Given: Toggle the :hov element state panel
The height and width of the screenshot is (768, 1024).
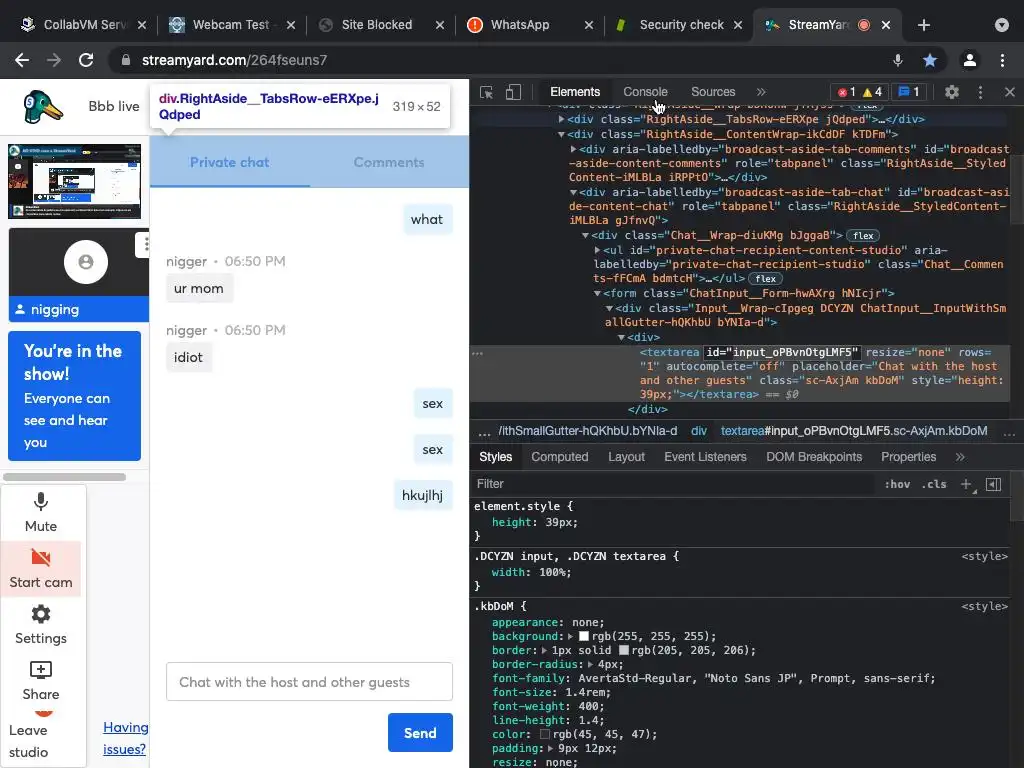Looking at the screenshot, I should pyautogui.click(x=897, y=484).
